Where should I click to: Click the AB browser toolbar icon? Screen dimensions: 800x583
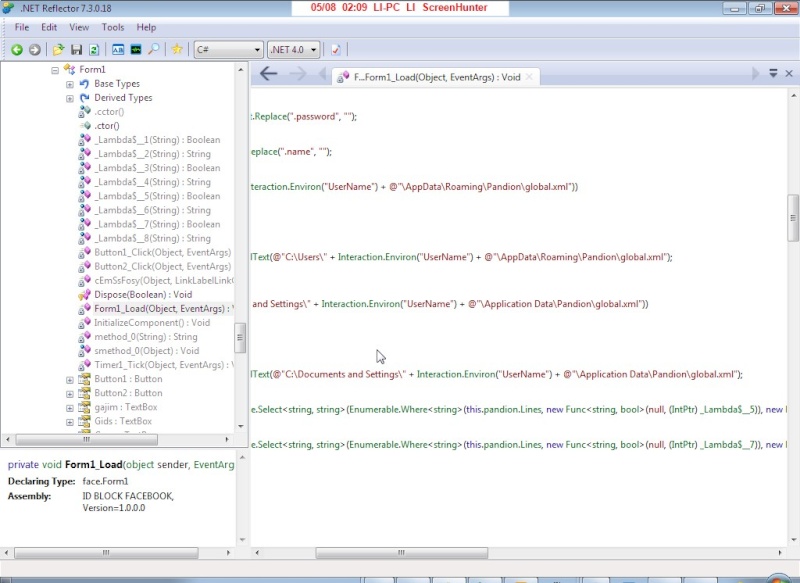click(x=118, y=49)
